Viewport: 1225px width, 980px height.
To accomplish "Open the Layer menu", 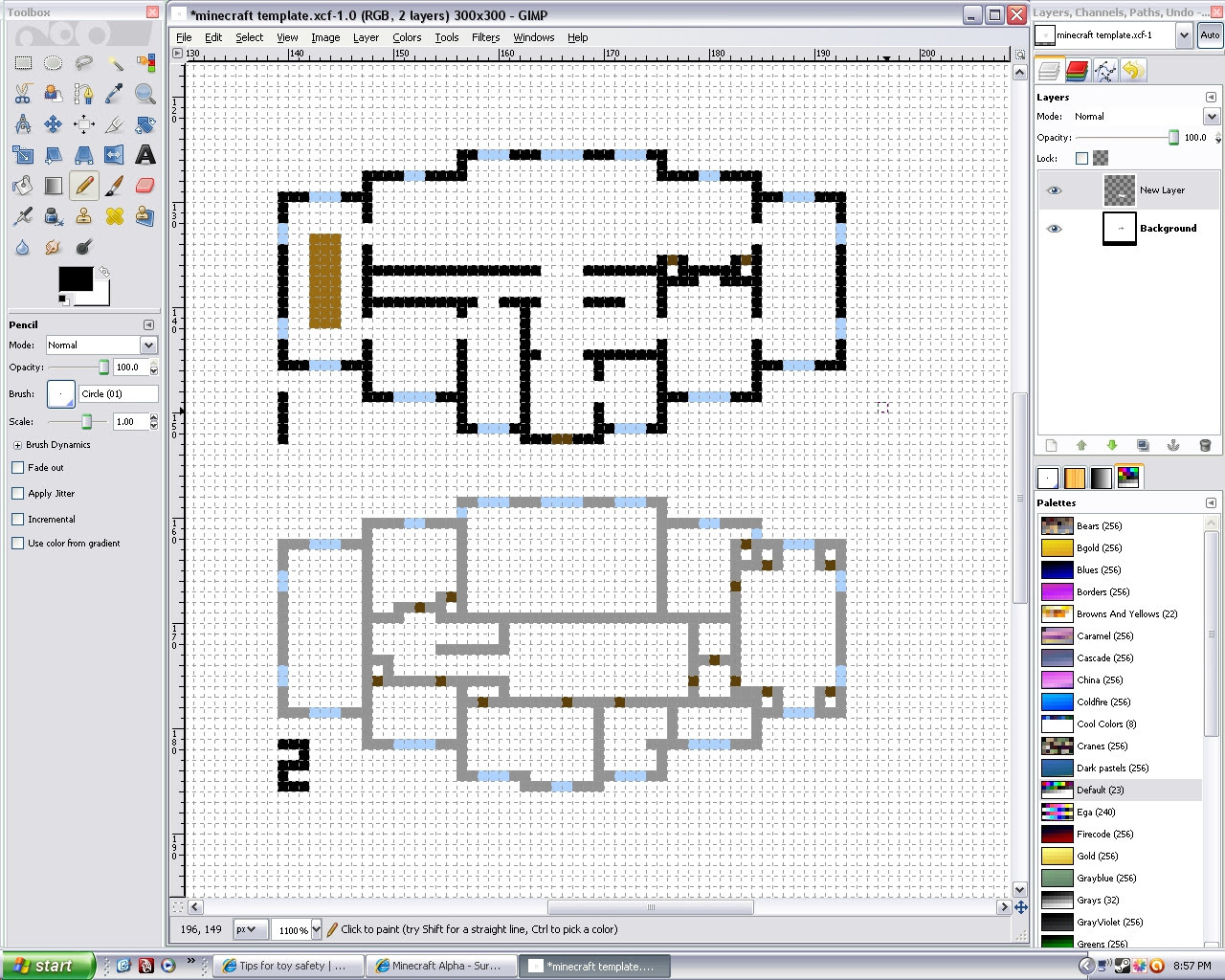I will 366,37.
